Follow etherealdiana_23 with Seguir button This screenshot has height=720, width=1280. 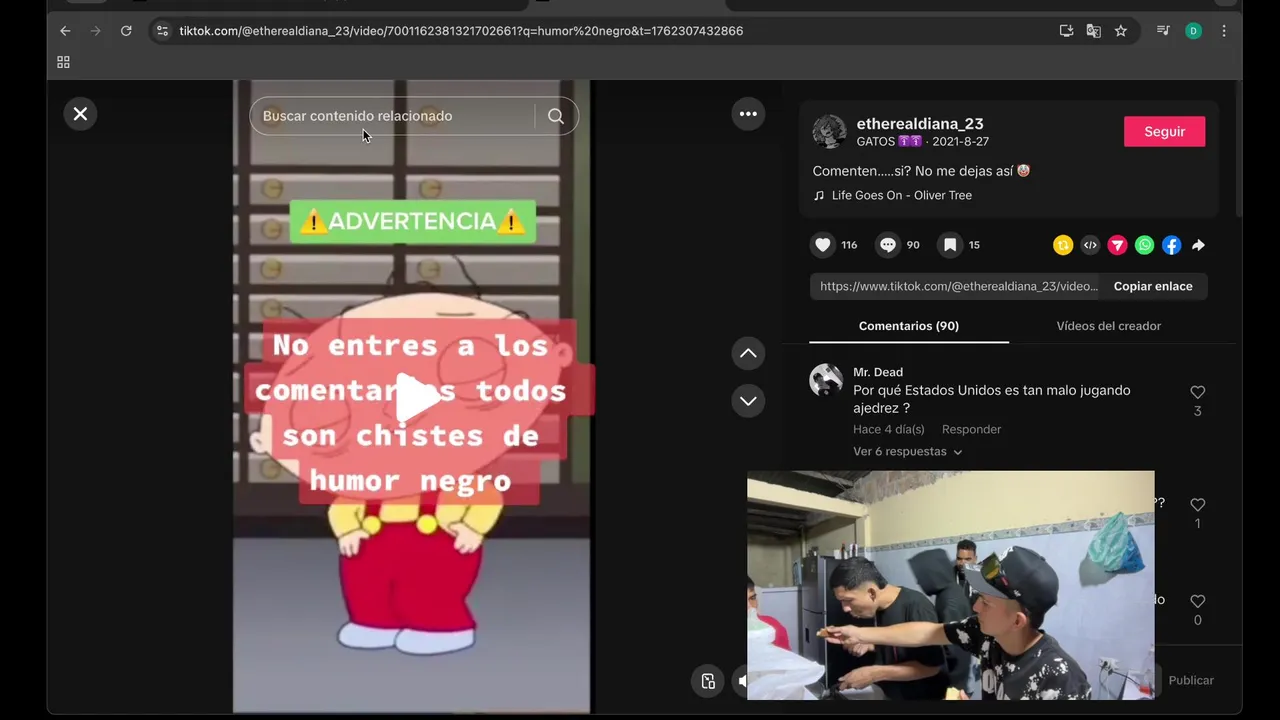point(1164,132)
